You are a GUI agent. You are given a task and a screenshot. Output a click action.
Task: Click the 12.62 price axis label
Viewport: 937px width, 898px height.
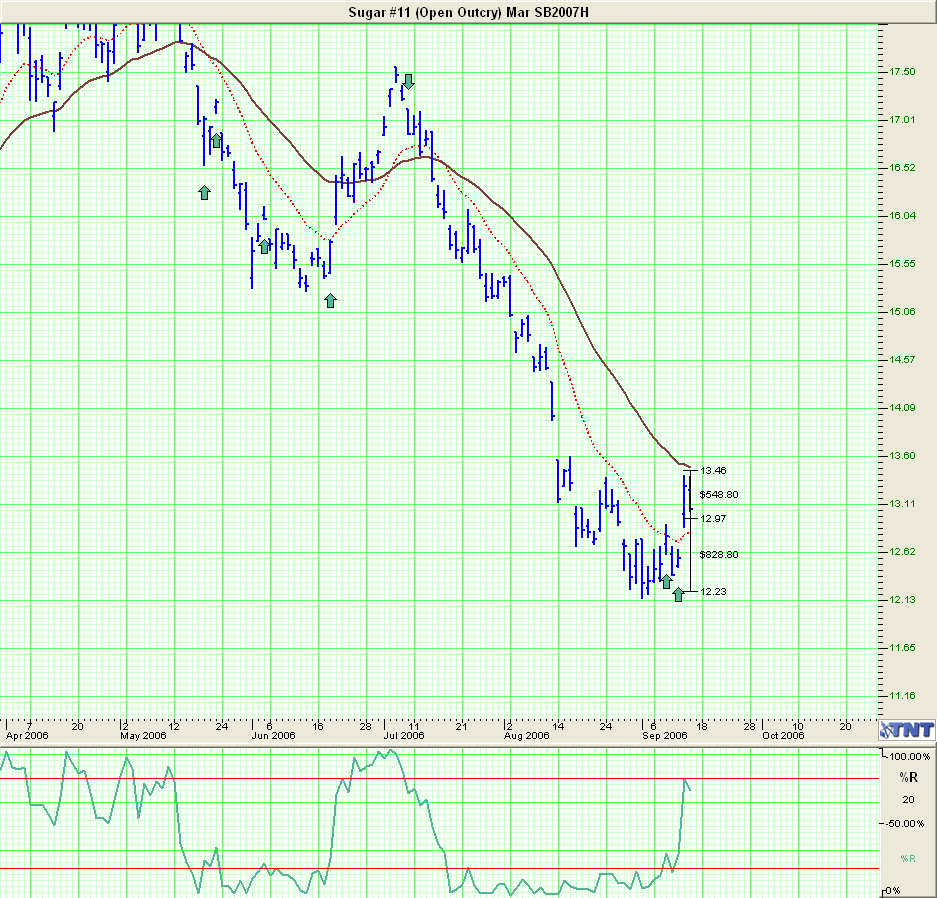point(902,551)
